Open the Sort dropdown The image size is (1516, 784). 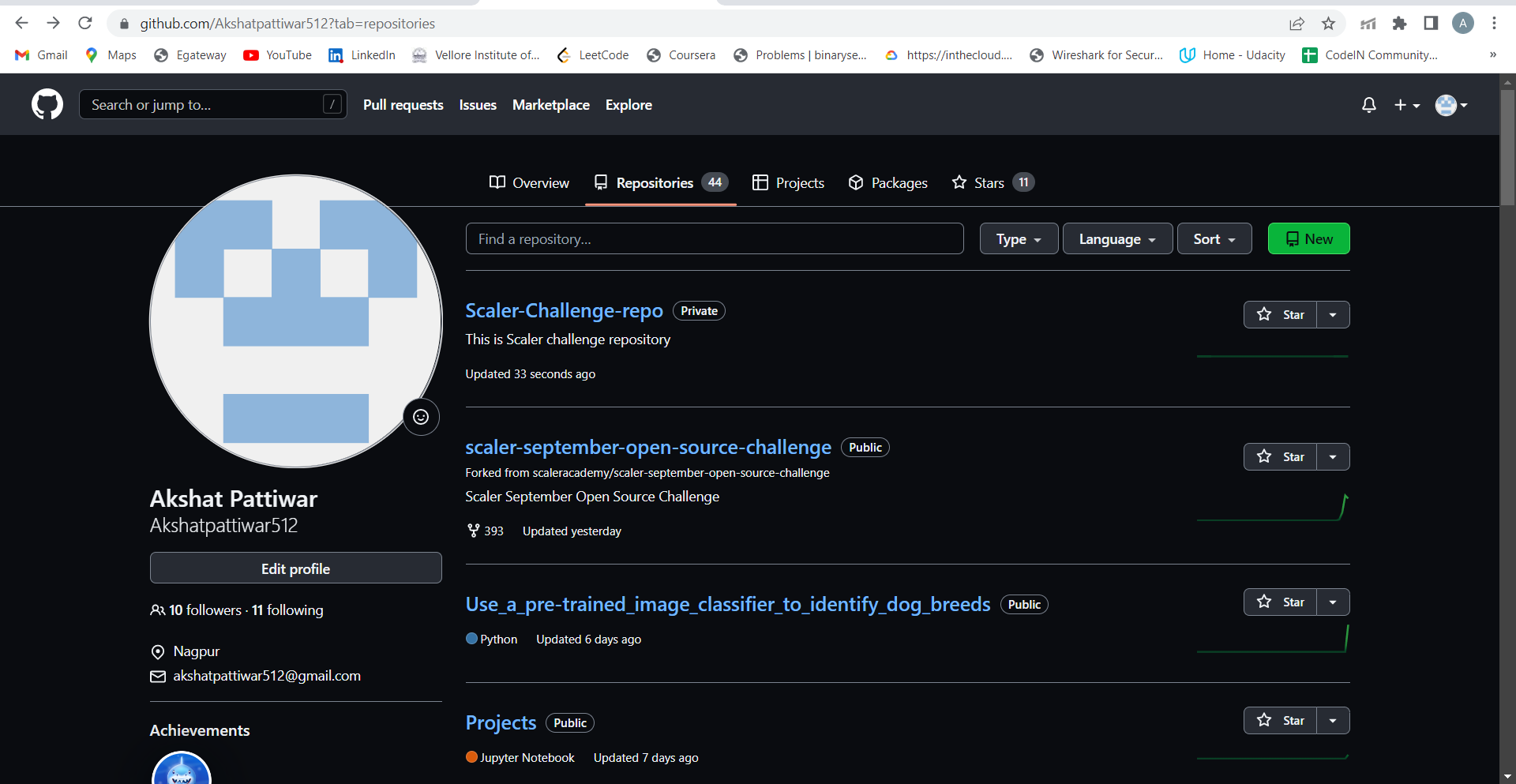point(1214,238)
